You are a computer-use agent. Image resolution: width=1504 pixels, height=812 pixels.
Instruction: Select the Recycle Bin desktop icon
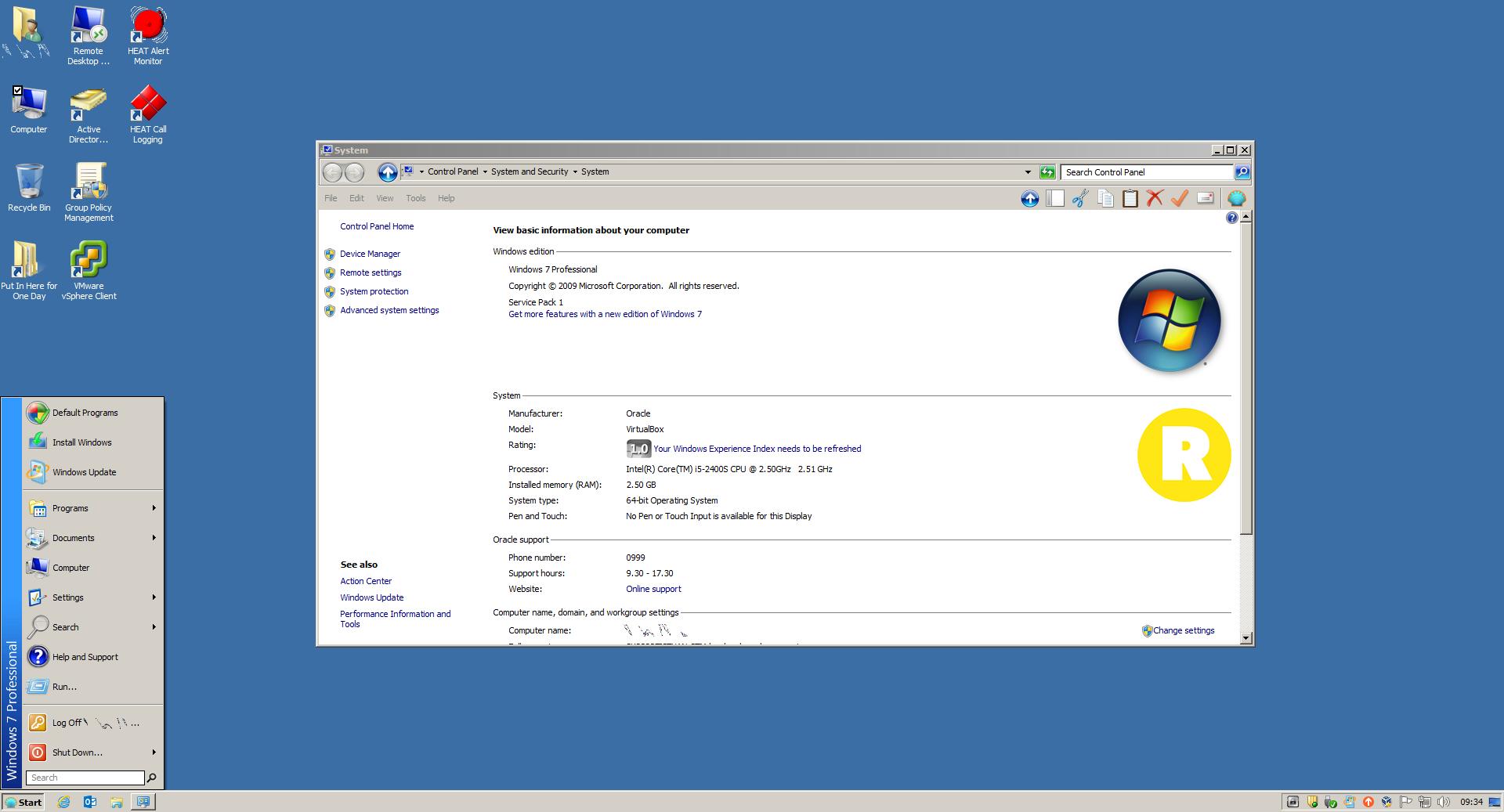pos(29,188)
